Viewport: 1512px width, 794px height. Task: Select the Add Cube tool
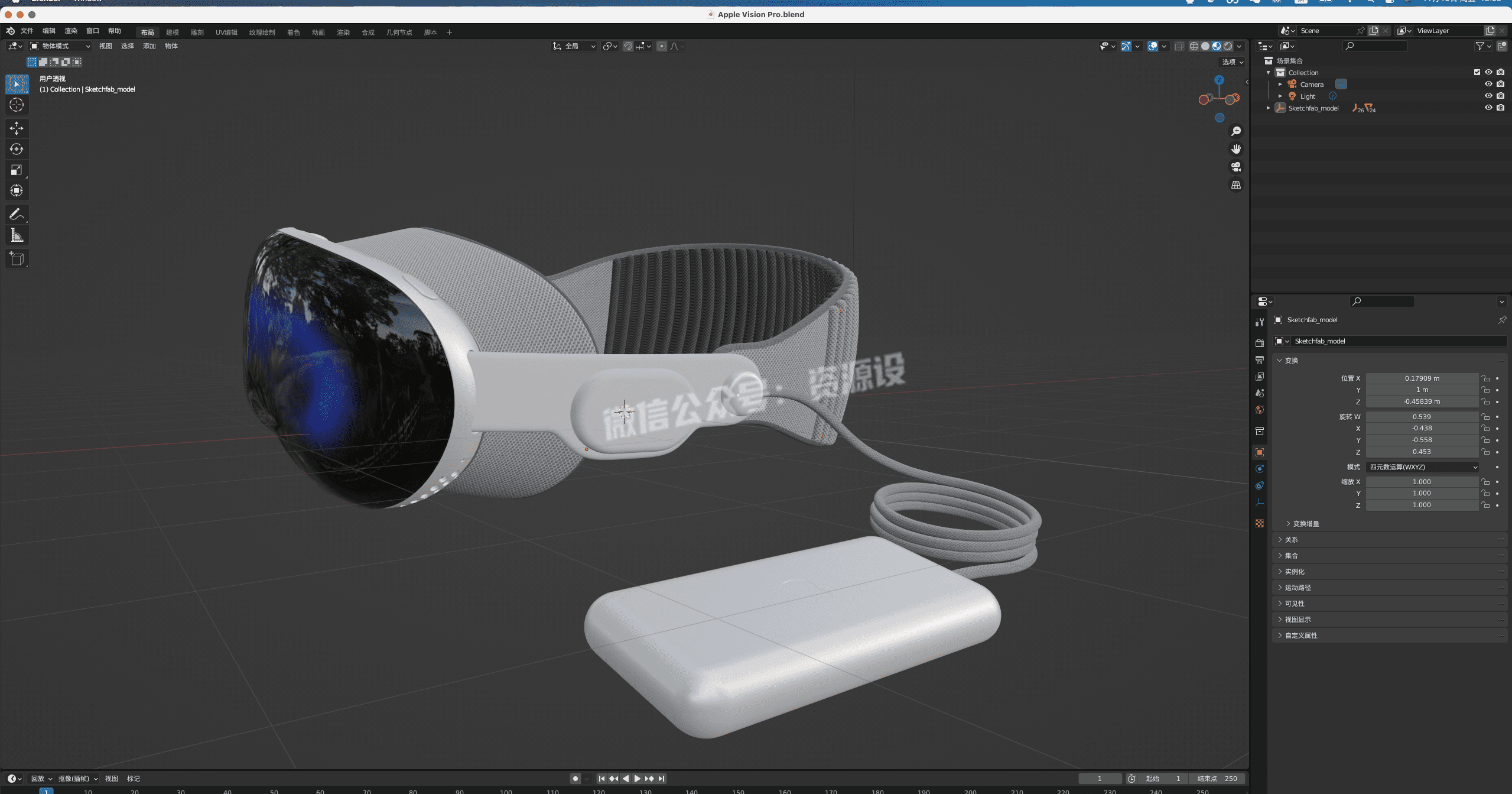point(17,258)
